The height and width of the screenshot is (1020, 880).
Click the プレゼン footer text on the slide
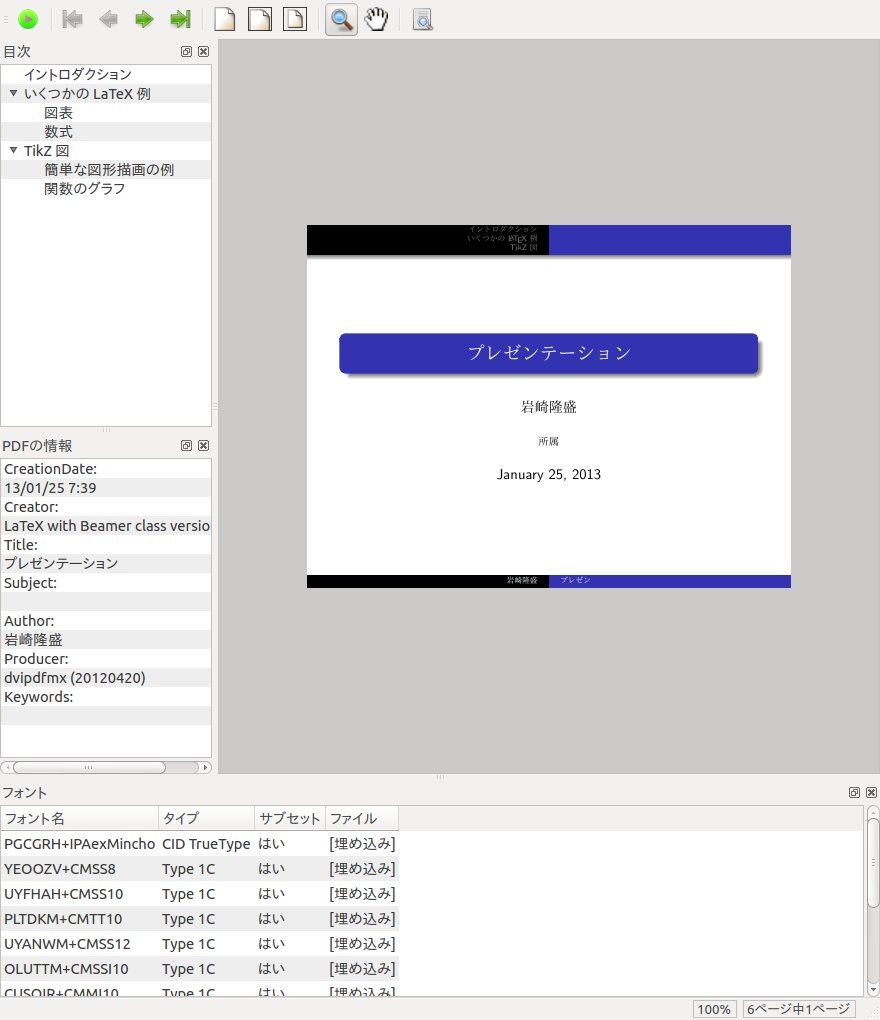coord(575,580)
